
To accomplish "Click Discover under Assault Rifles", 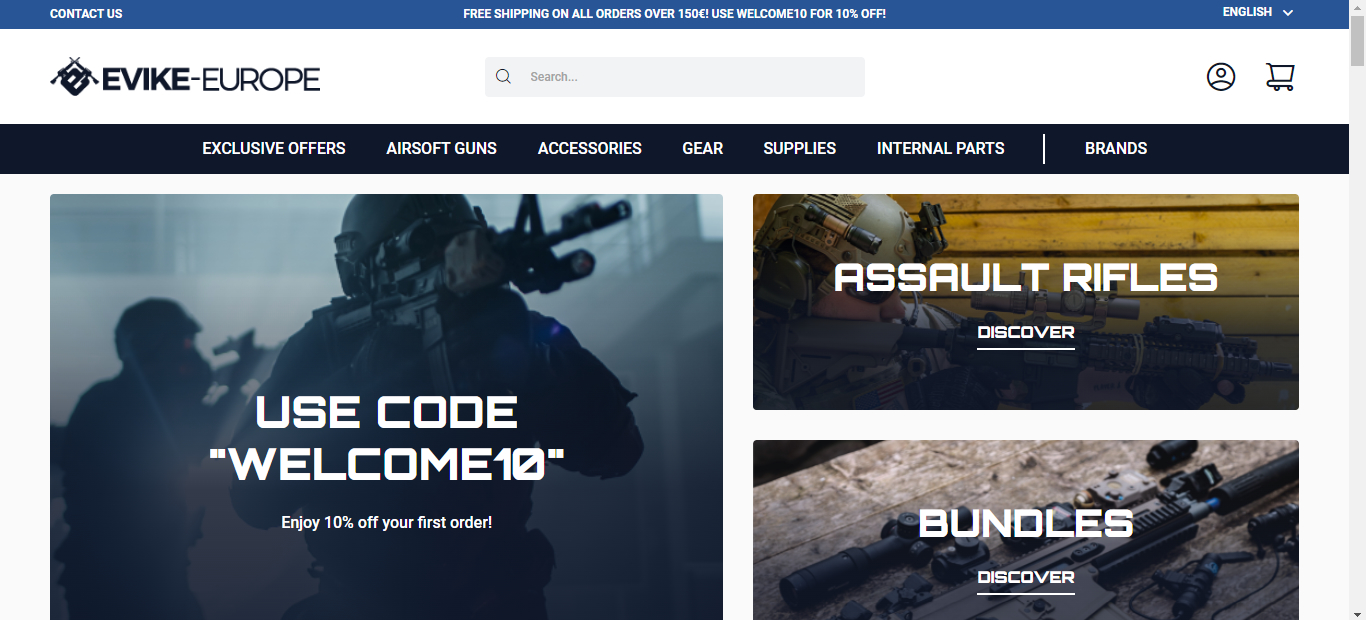I will pyautogui.click(x=1025, y=332).
